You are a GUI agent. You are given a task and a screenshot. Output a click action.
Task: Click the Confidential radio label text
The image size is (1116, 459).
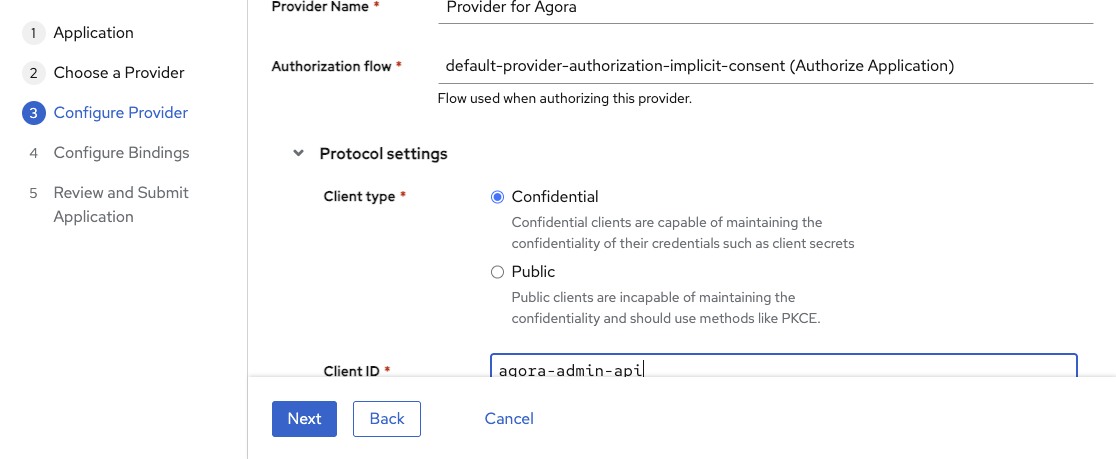pyautogui.click(x=554, y=197)
